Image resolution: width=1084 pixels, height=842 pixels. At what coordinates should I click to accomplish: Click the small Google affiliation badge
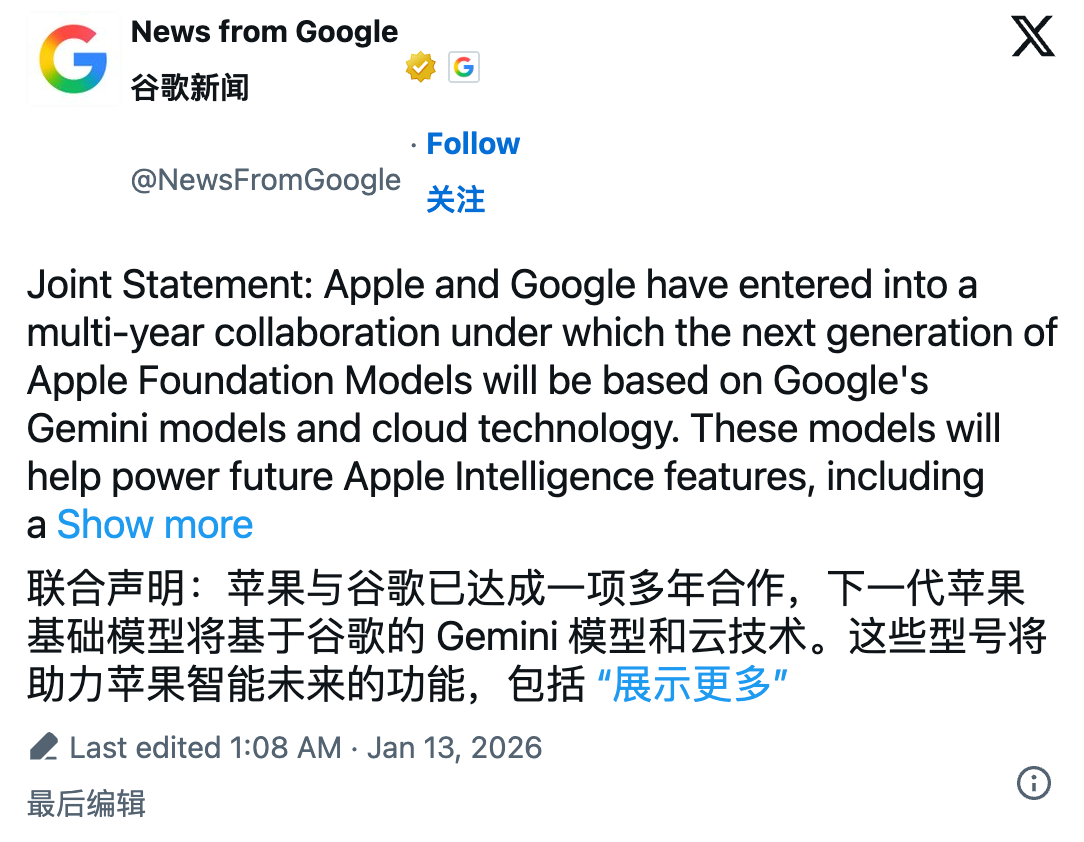pos(463,67)
